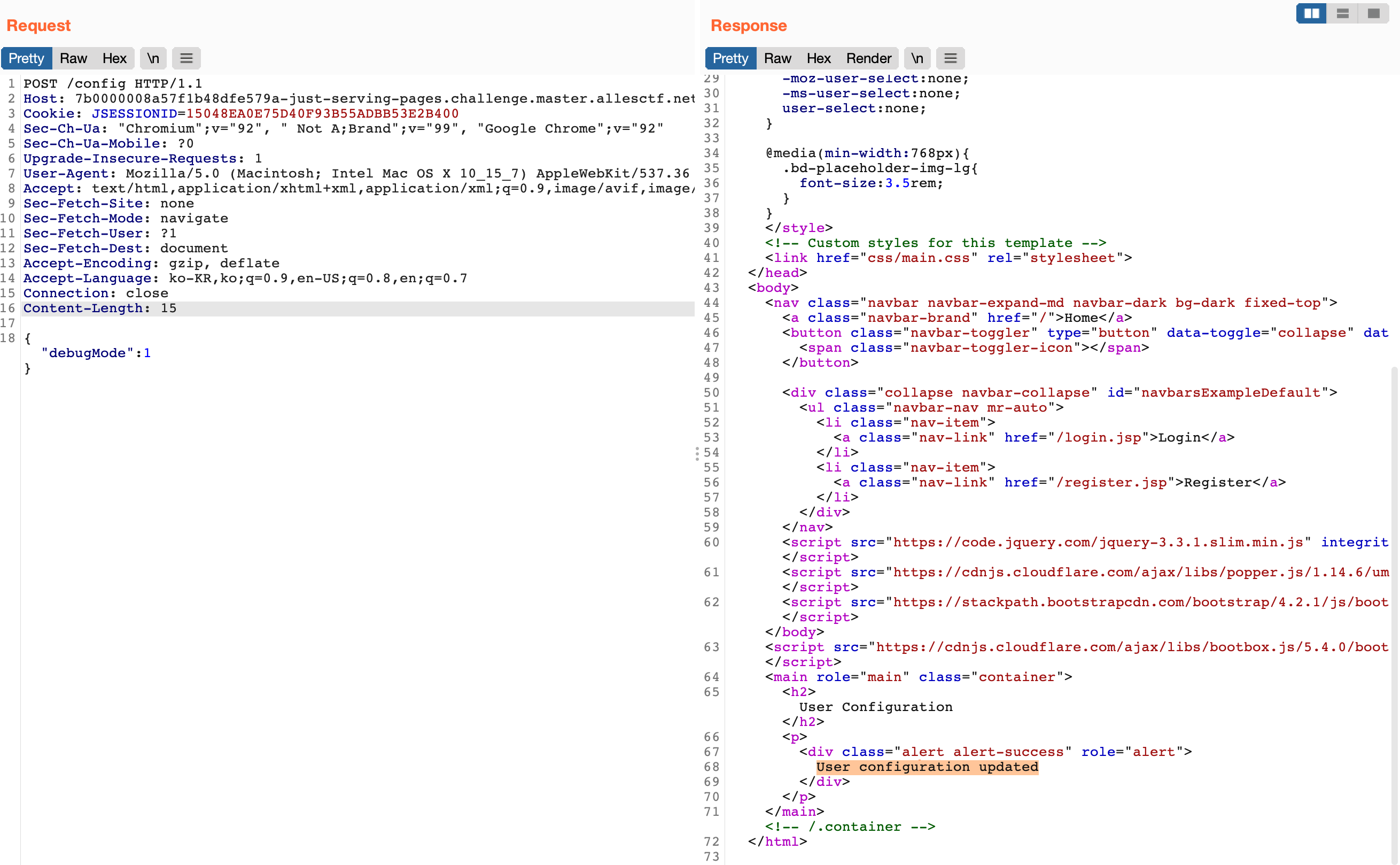Click the Accept-Language header line
Viewport: 1400px width, 865px height.
(245, 278)
